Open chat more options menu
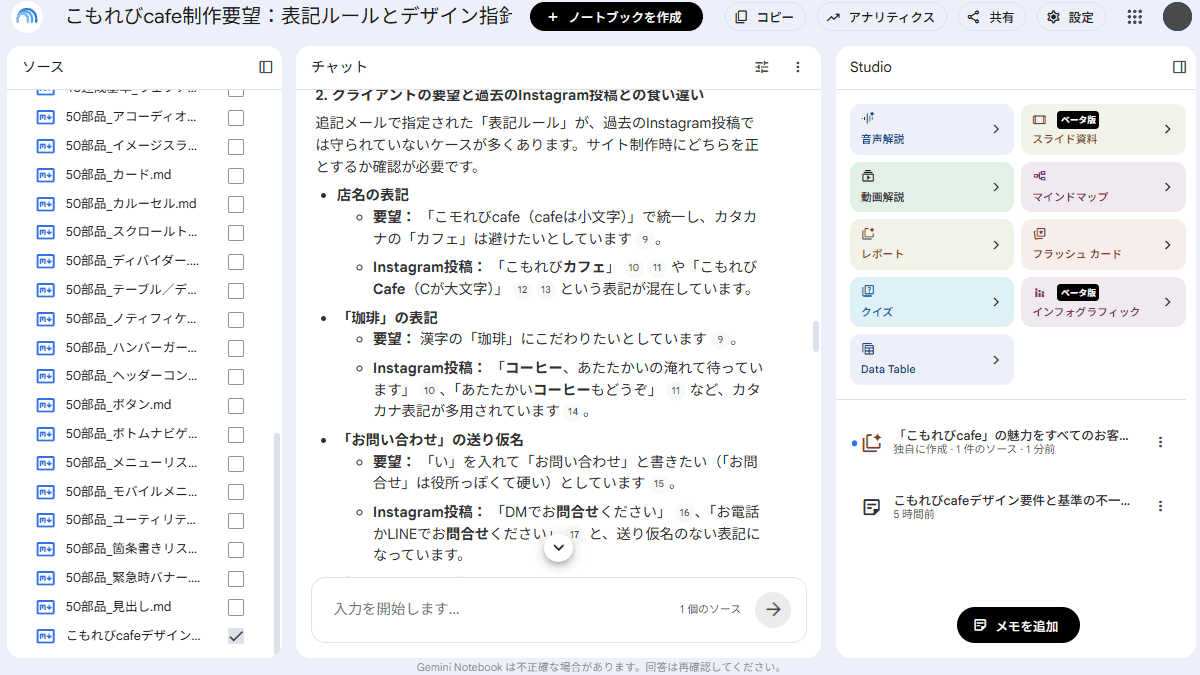The image size is (1200, 675). pyautogui.click(x=797, y=67)
